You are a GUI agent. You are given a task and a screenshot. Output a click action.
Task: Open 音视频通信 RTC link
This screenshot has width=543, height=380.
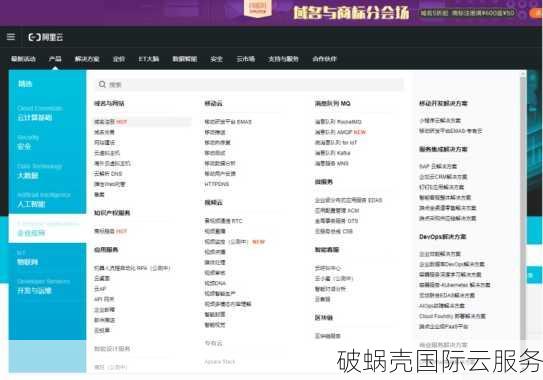(x=223, y=221)
